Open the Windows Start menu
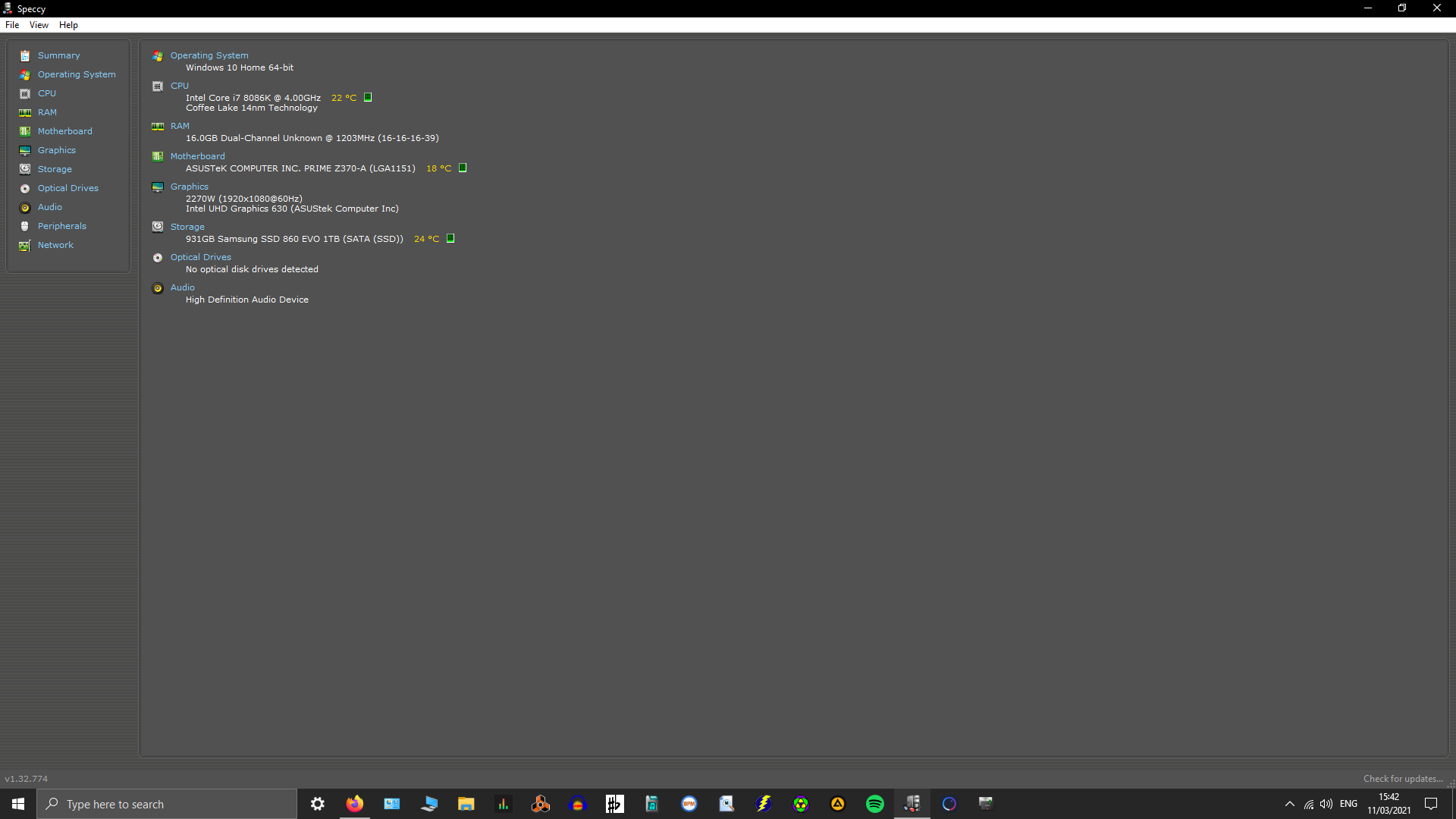The width and height of the screenshot is (1456, 819). point(18,804)
